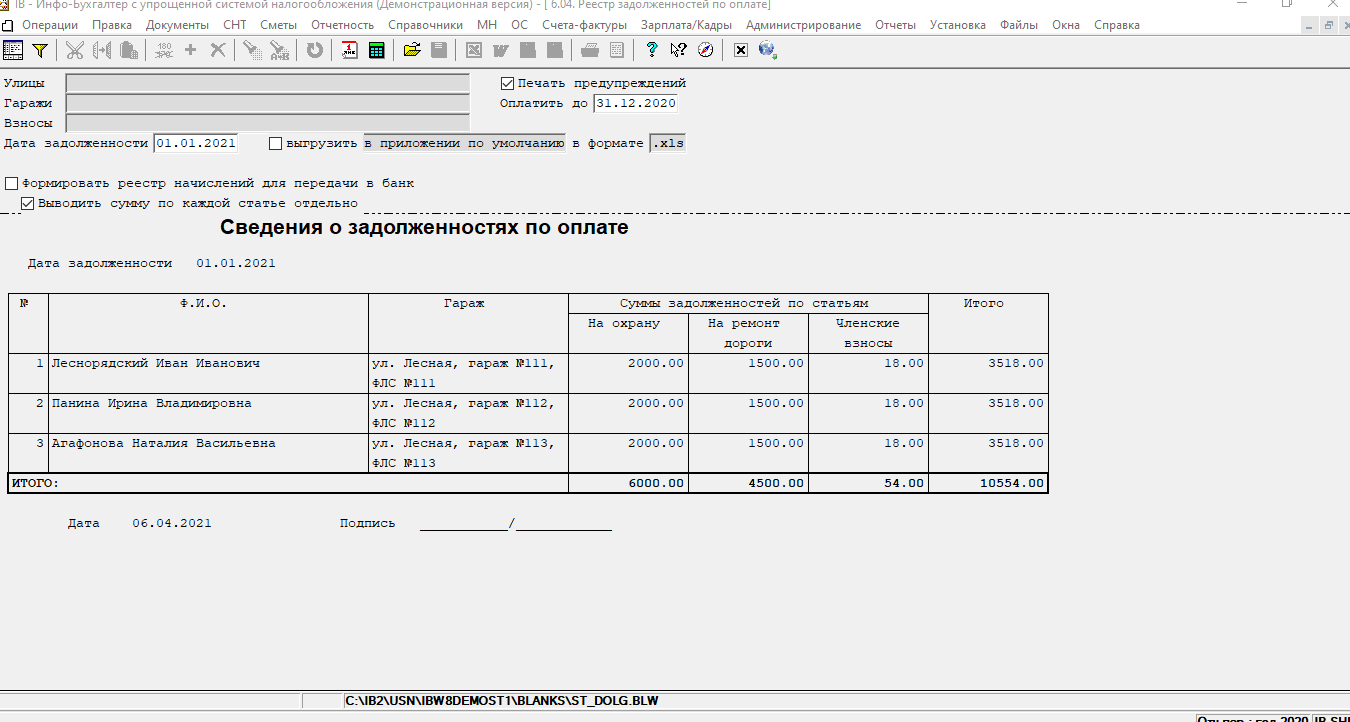Enable Формировать реестр начислений для передачи в банк

click(12, 183)
